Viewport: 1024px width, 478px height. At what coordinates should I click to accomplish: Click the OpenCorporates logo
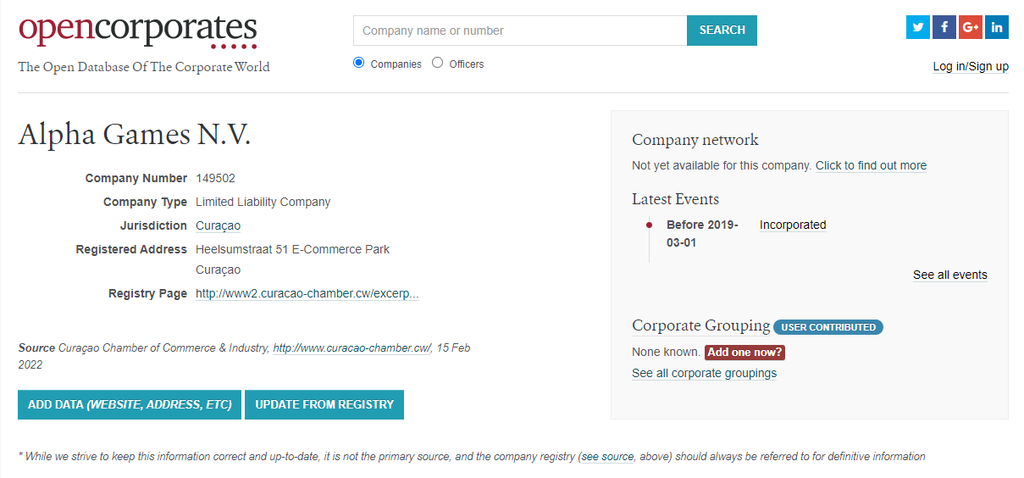pos(138,30)
